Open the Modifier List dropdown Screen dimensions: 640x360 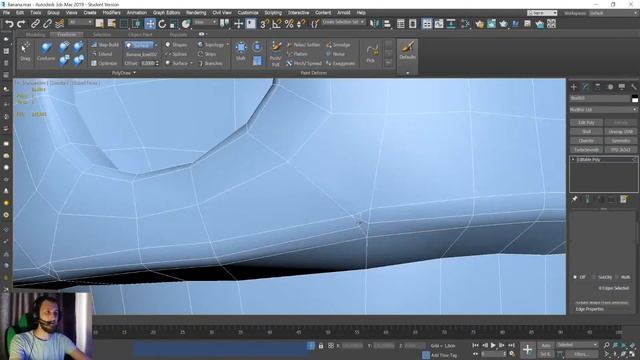[603, 110]
